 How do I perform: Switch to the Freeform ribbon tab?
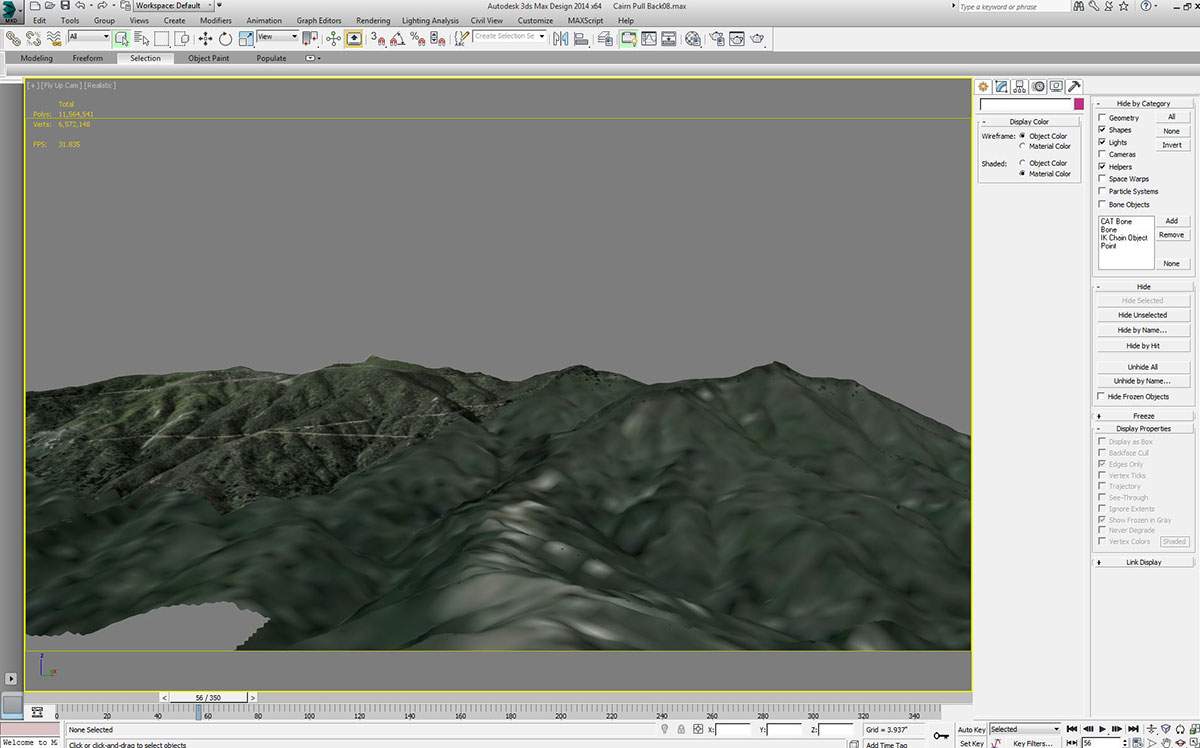click(x=87, y=58)
